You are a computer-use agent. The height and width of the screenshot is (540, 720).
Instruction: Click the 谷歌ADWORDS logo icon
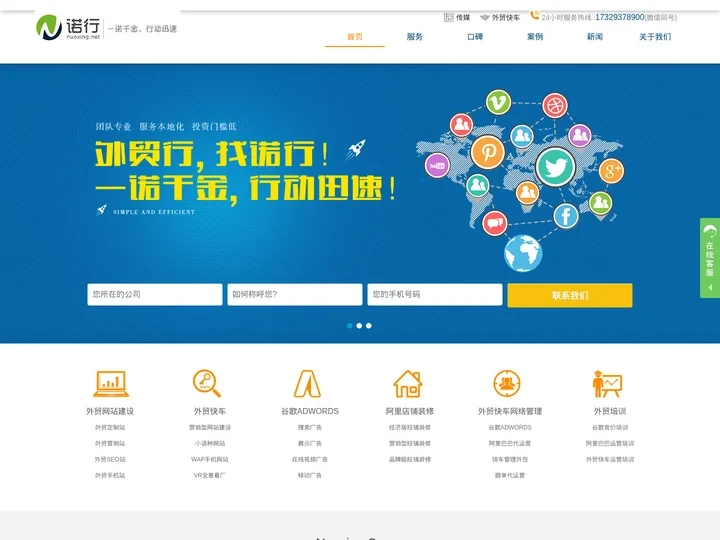click(x=307, y=383)
